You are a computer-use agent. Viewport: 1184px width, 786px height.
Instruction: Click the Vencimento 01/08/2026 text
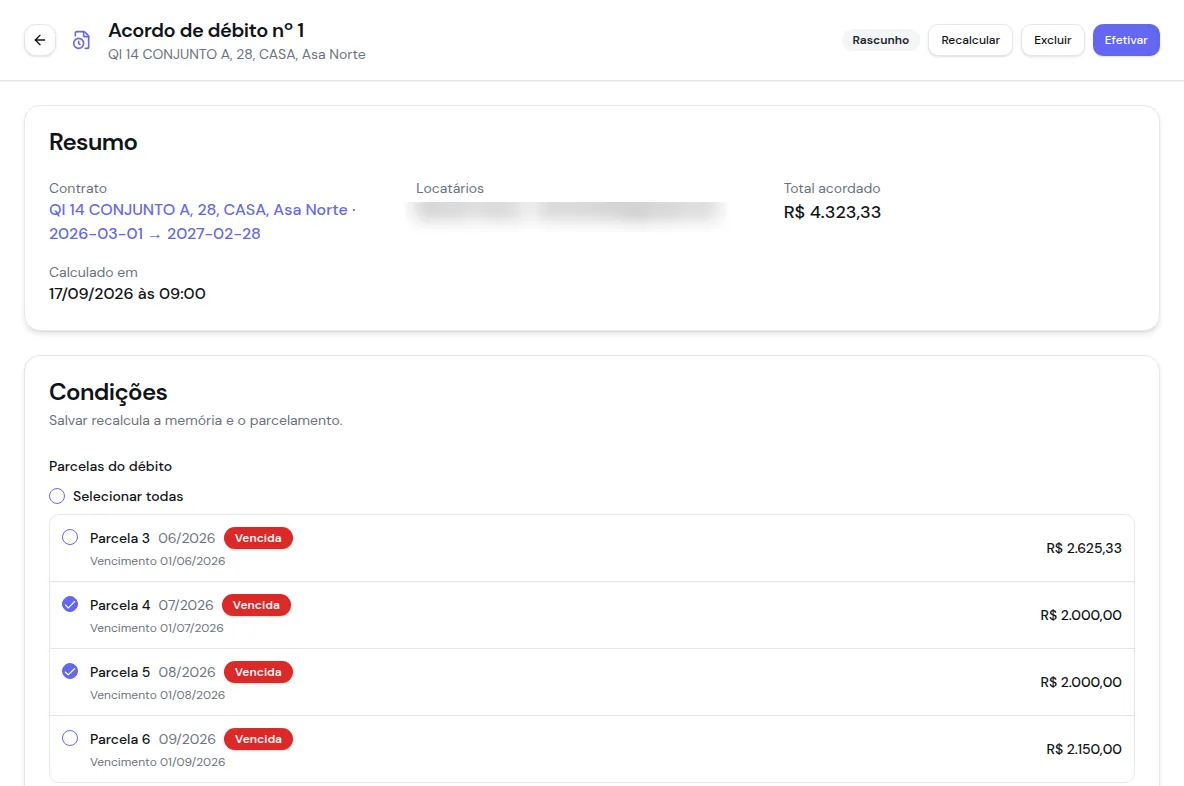tap(157, 695)
